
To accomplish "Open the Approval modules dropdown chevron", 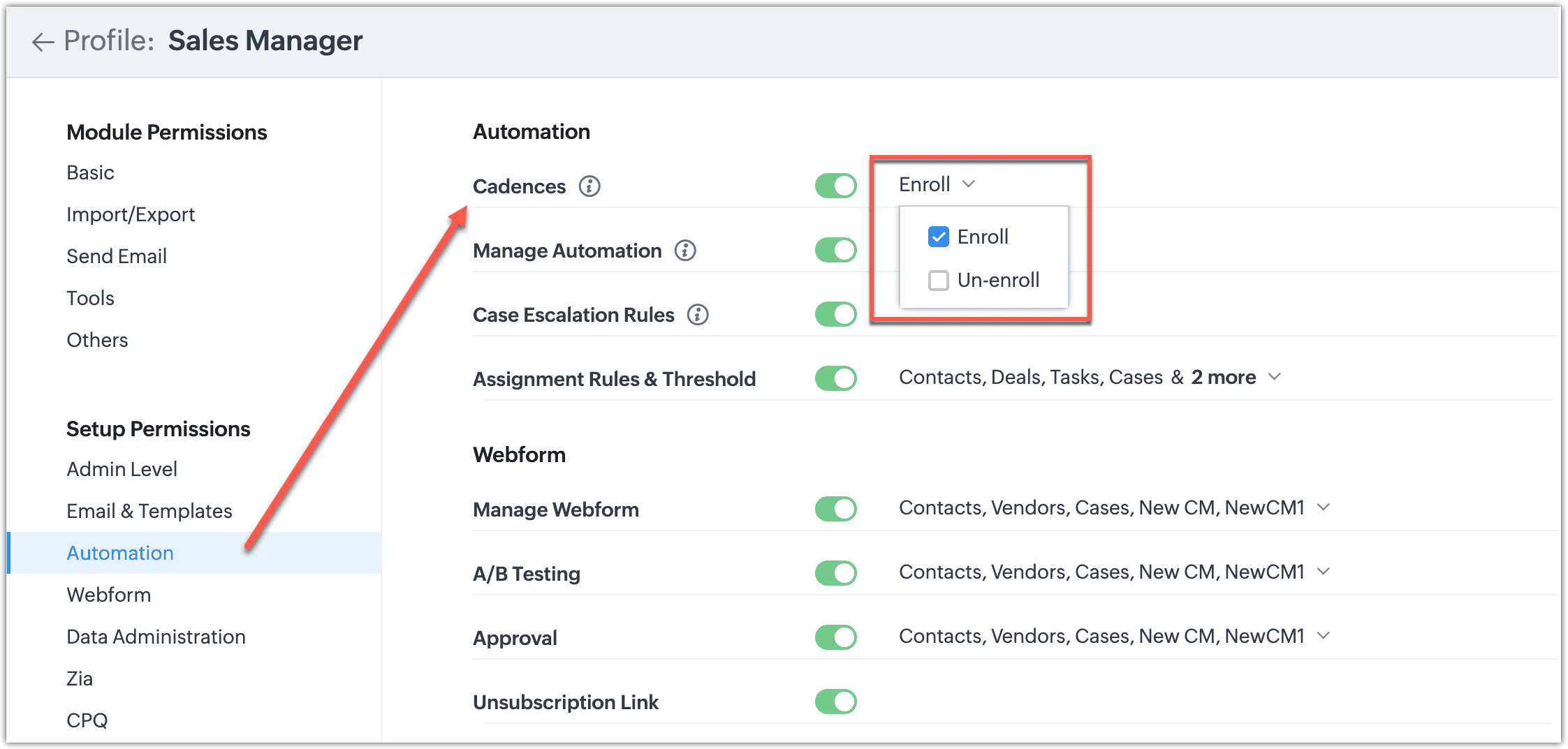I will [x=1324, y=636].
